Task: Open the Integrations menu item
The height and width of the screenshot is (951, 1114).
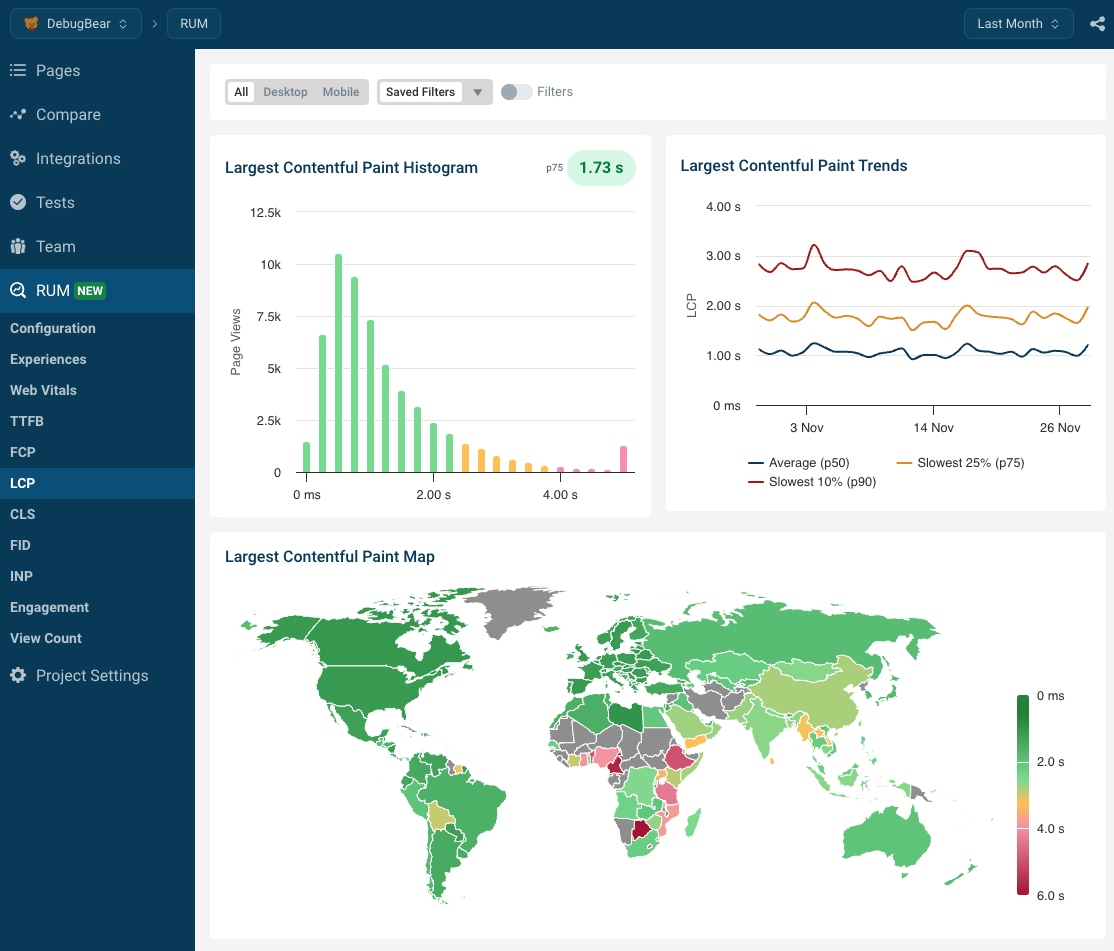Action: coord(97,158)
